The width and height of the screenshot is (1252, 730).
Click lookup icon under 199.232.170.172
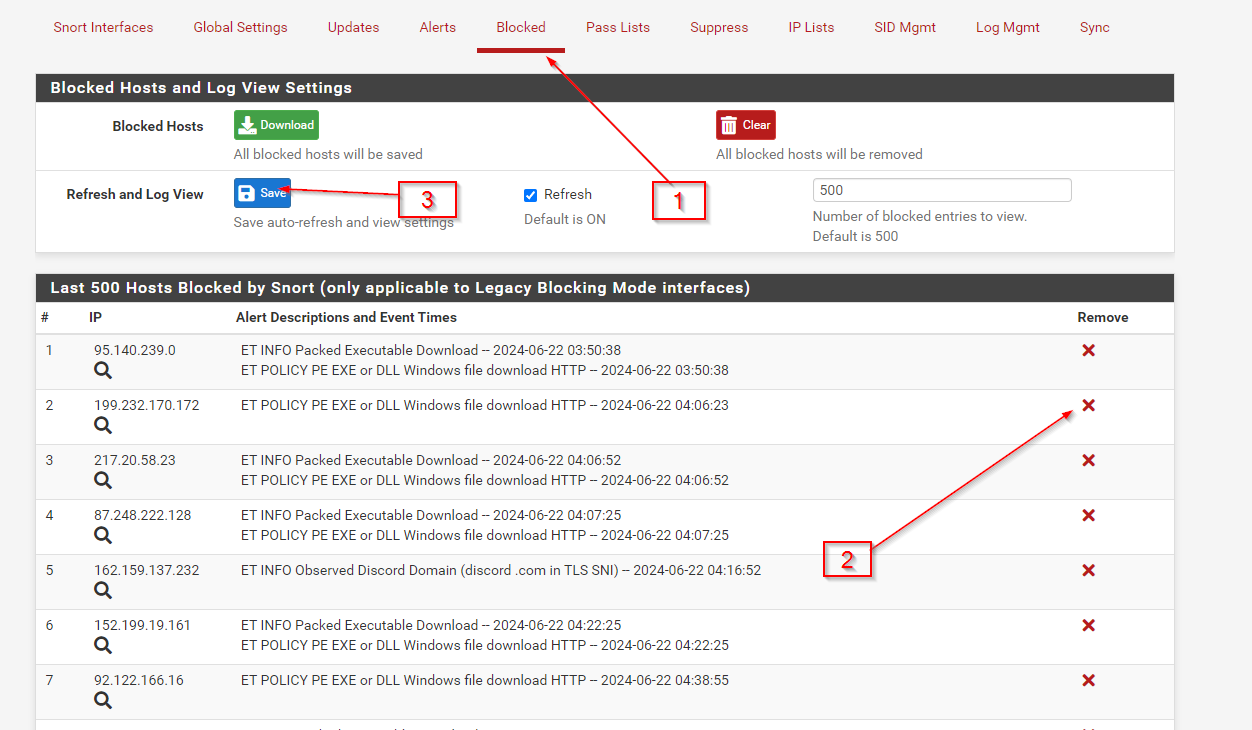(x=103, y=426)
